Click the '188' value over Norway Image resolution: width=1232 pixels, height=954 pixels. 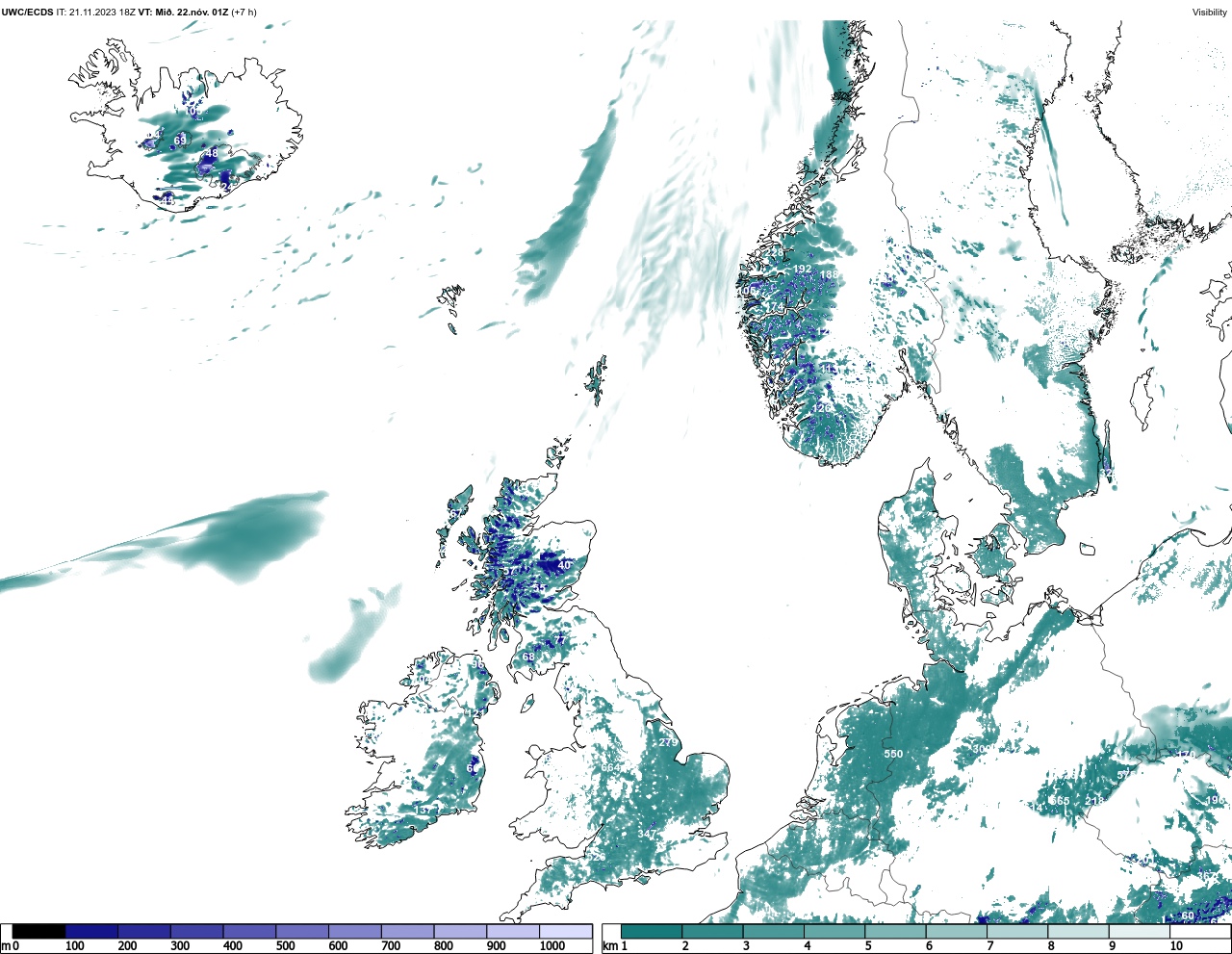tap(829, 275)
